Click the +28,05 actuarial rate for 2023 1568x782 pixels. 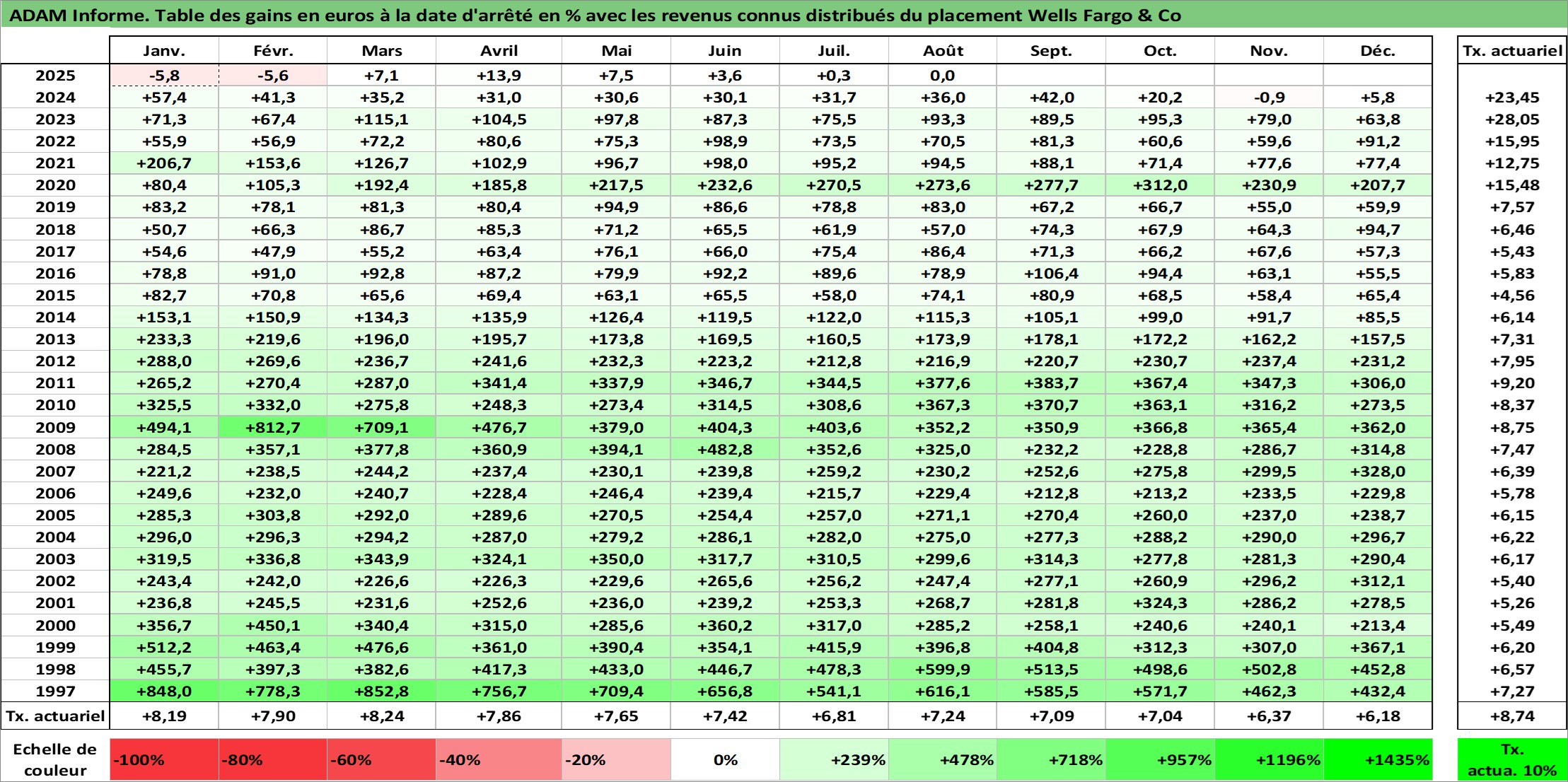click(1512, 119)
